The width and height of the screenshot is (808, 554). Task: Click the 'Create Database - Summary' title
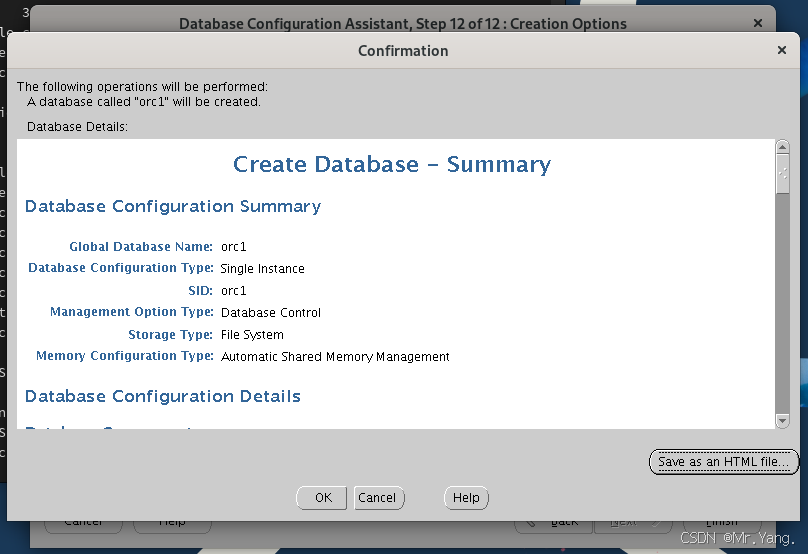click(x=392, y=164)
